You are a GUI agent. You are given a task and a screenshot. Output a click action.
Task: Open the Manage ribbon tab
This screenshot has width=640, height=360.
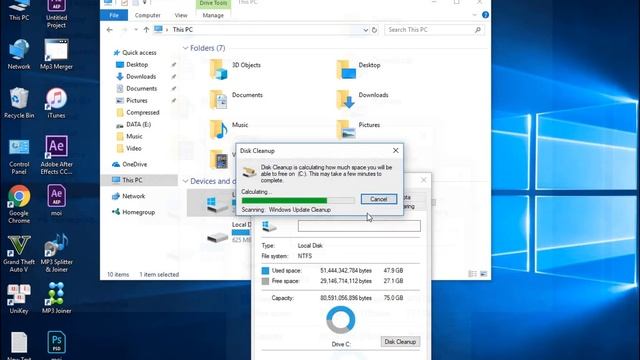coord(213,15)
